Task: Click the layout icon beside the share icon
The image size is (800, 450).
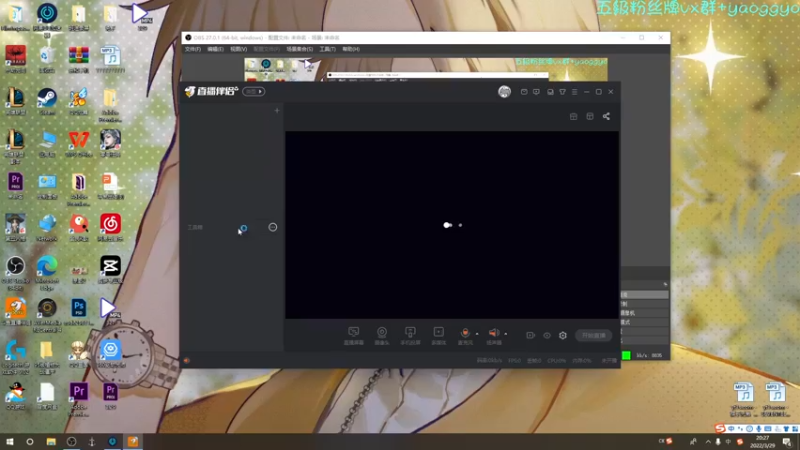Action: (x=590, y=116)
